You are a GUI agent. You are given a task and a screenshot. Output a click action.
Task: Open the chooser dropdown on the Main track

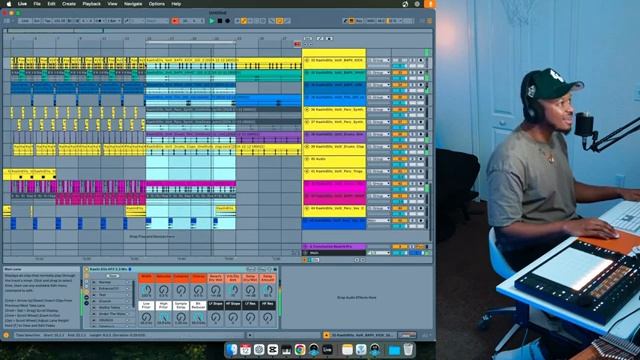(x=379, y=253)
